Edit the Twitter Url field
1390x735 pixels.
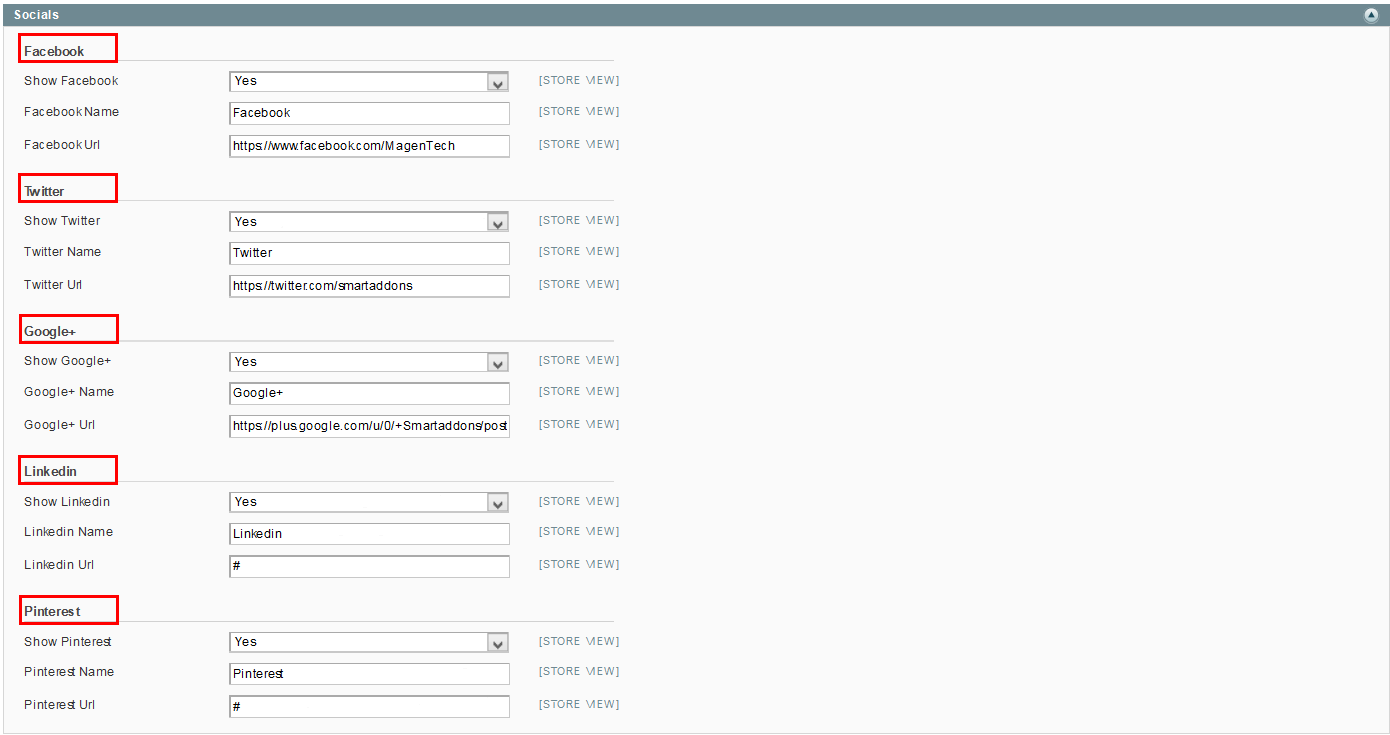tap(369, 286)
